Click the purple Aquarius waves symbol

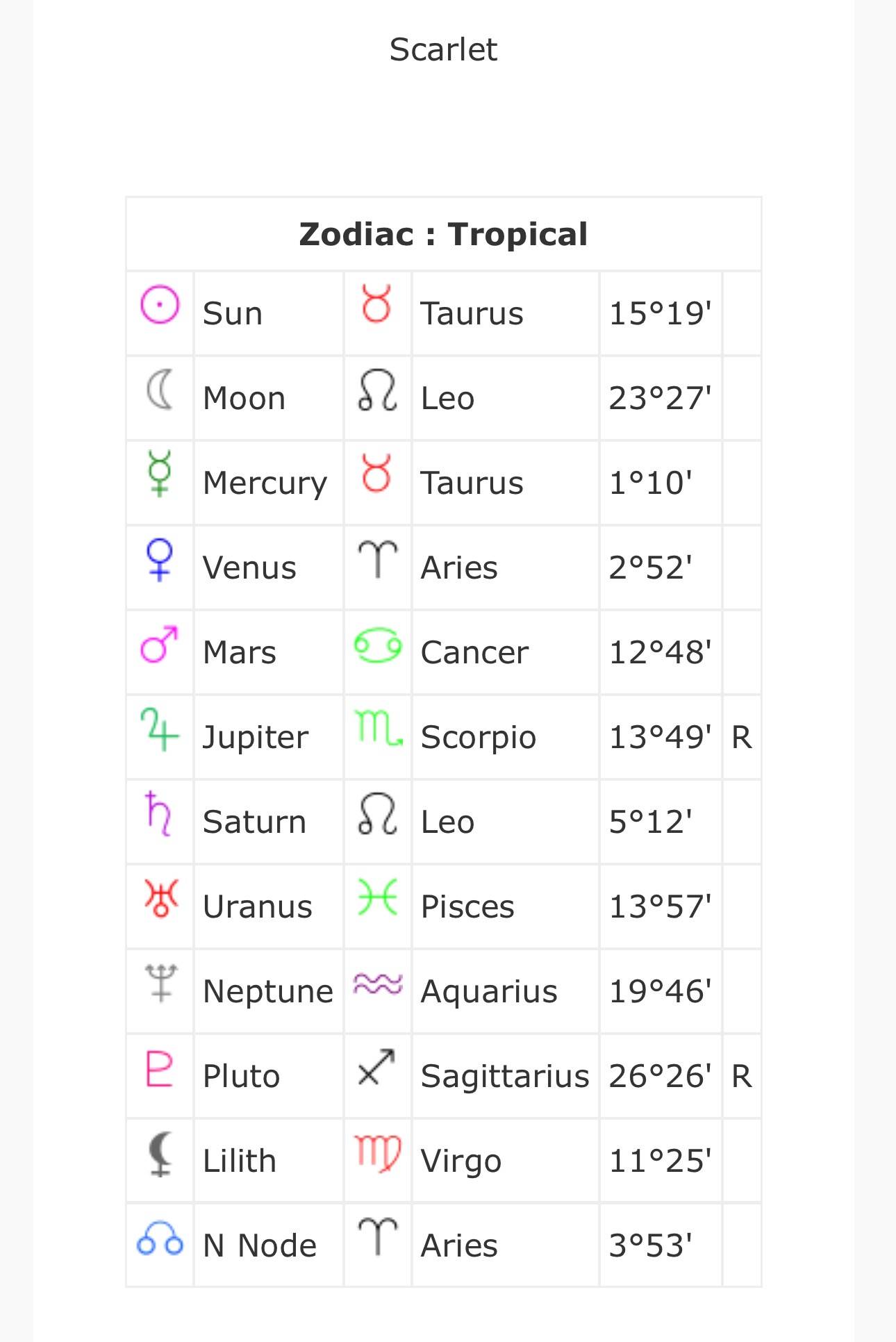click(x=378, y=984)
